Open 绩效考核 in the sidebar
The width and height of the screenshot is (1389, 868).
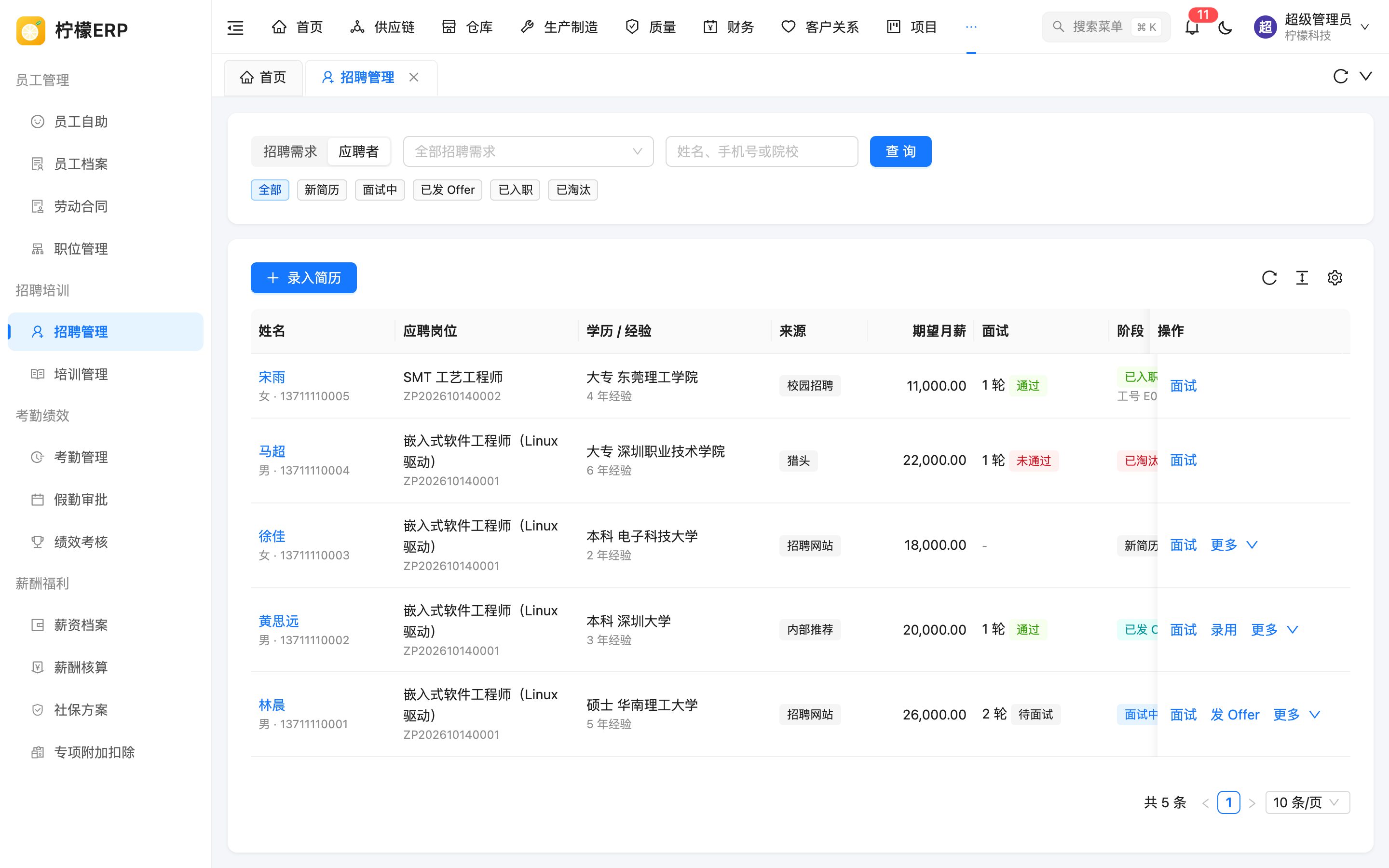coord(106,542)
